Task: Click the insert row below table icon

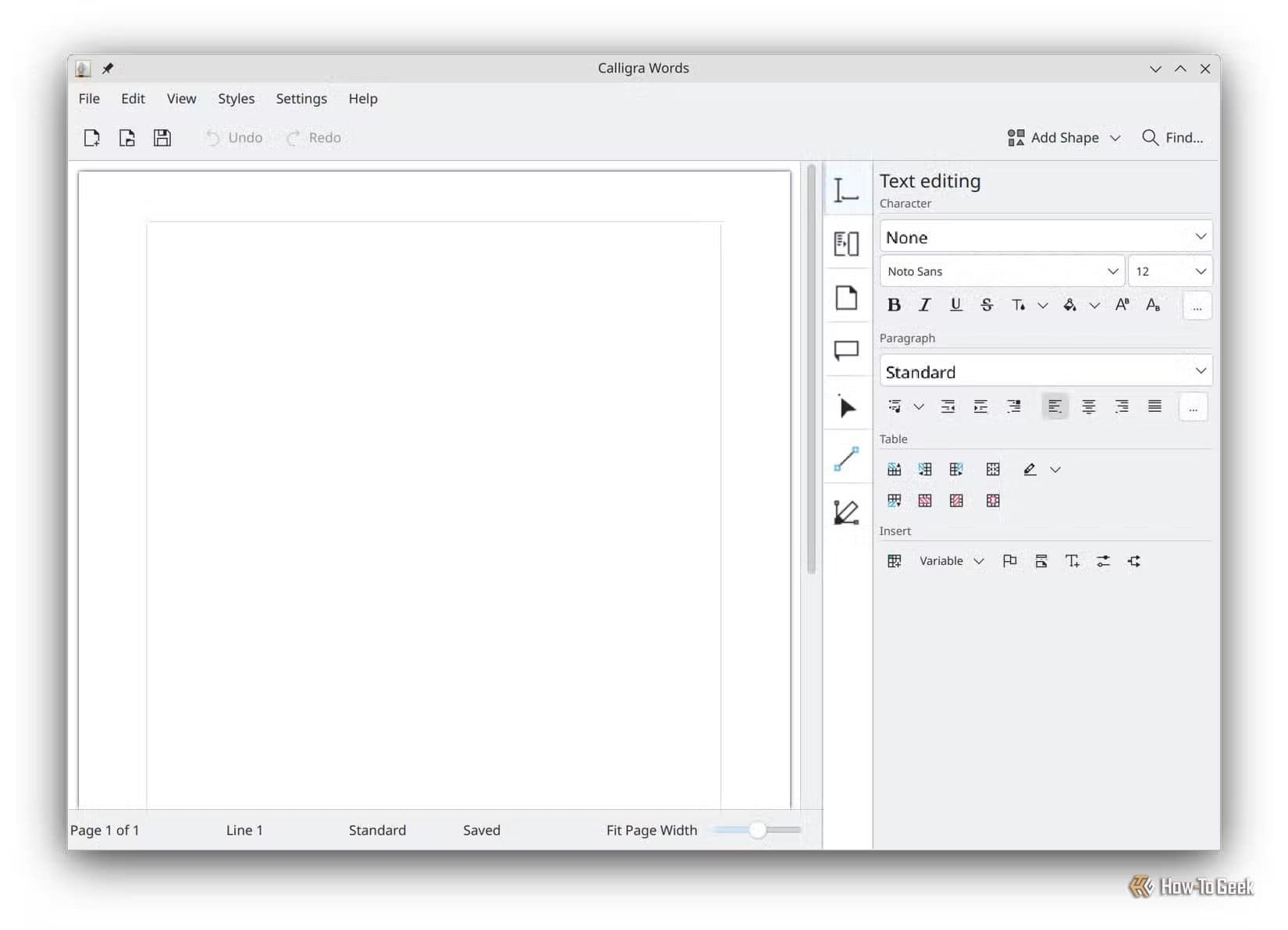Action: click(895, 501)
